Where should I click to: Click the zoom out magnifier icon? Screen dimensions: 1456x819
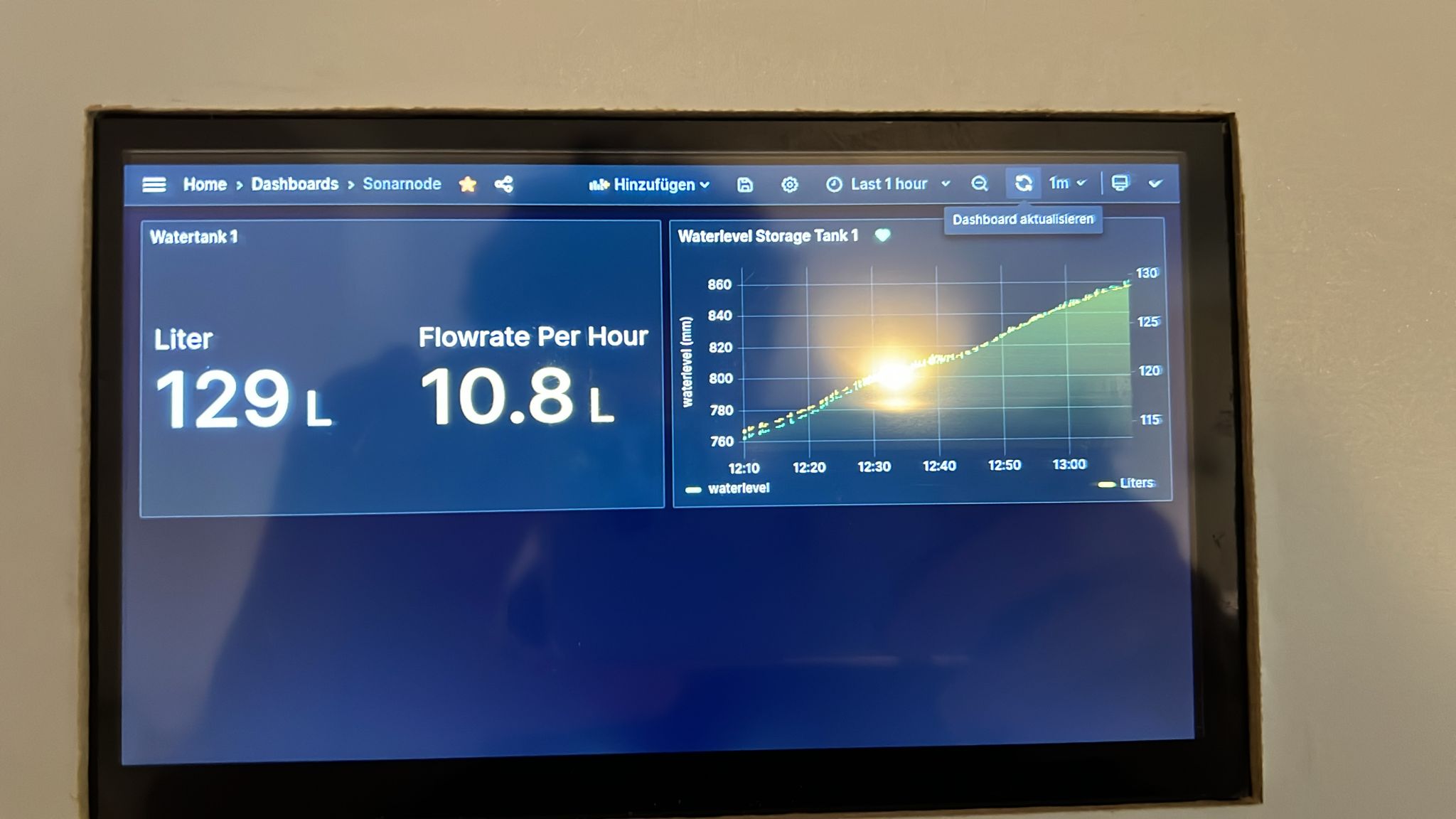(979, 184)
